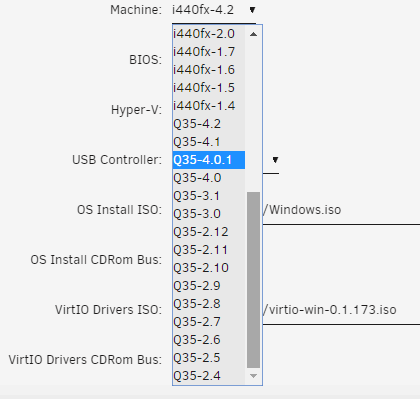The height and width of the screenshot is (399, 420).
Task: Select Q35-2.12 in dropdown list
Action: [209, 232]
